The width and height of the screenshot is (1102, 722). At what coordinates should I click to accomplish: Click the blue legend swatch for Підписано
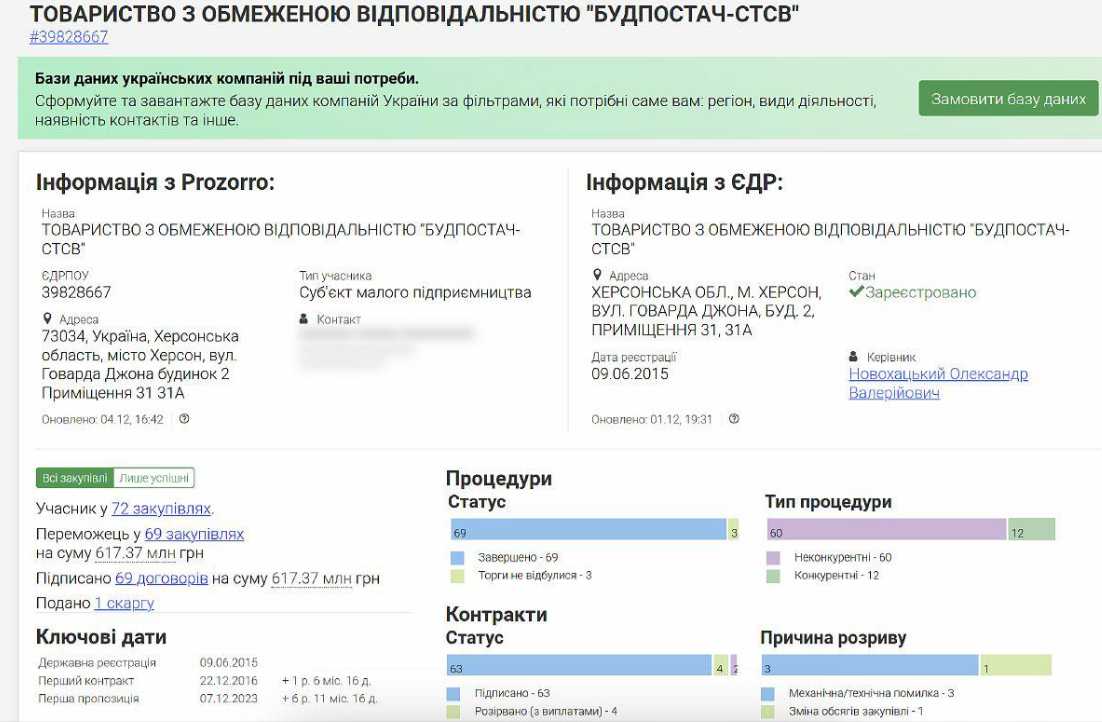click(453, 694)
